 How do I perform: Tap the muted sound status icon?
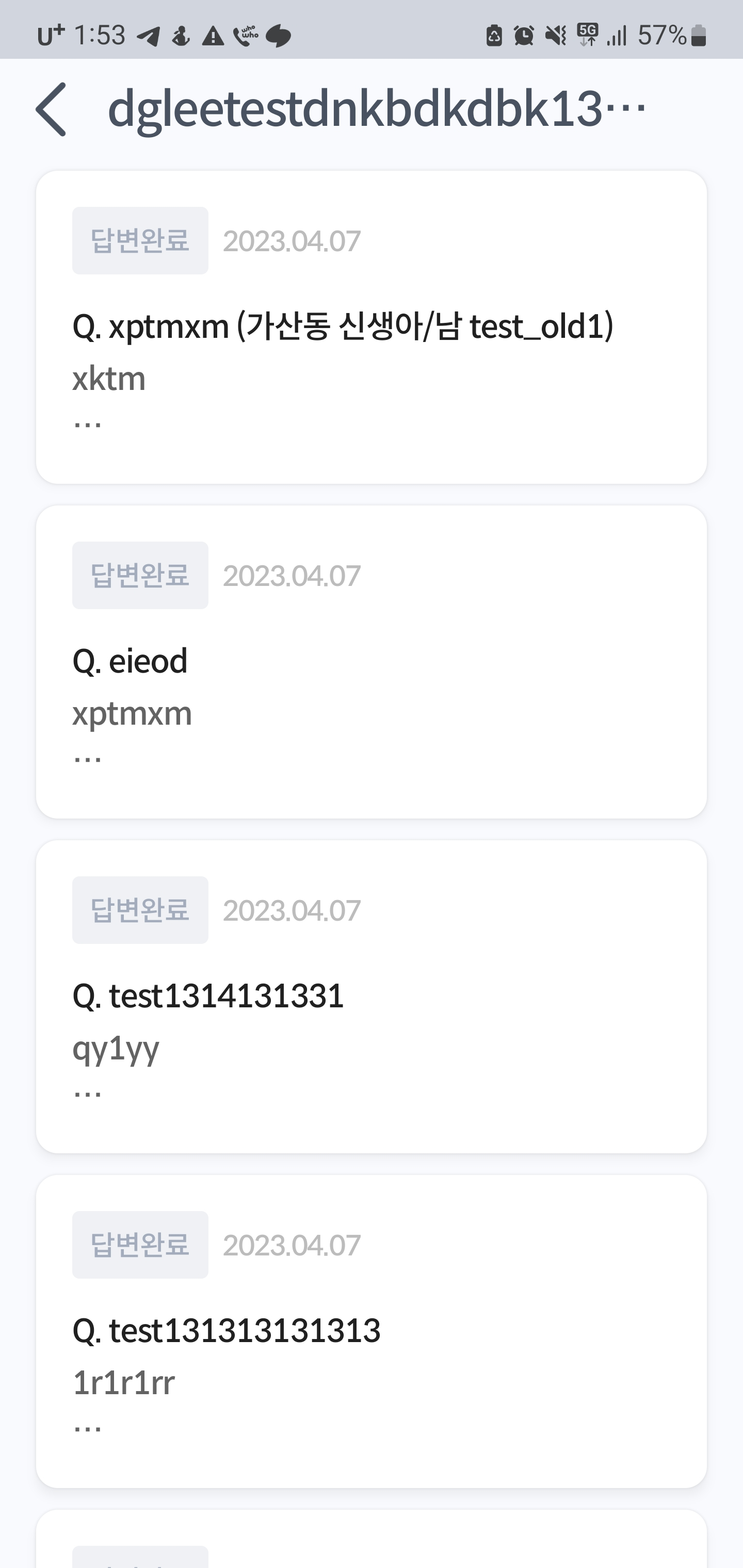[x=555, y=36]
